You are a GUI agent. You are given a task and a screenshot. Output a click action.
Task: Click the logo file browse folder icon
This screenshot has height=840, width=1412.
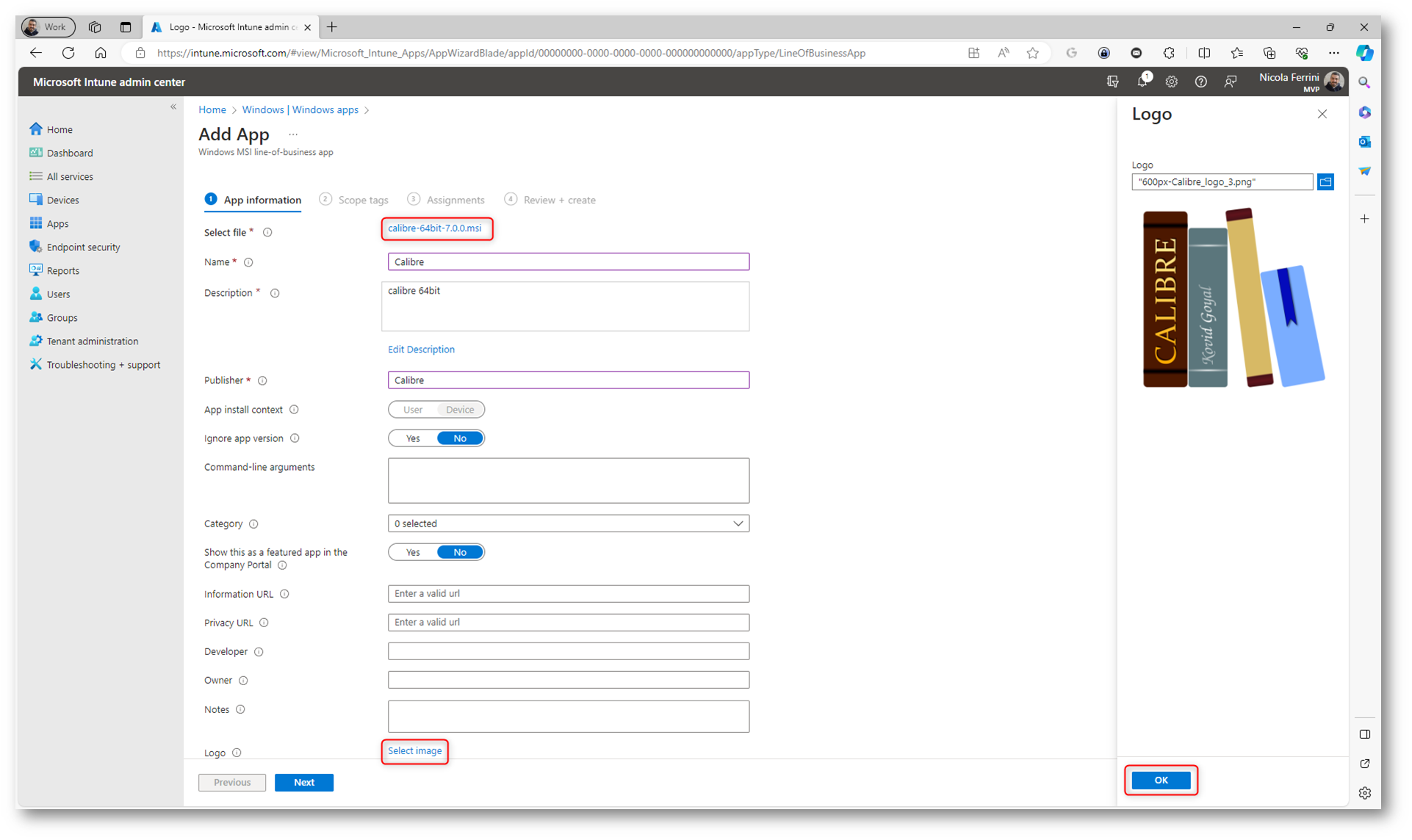tap(1325, 181)
